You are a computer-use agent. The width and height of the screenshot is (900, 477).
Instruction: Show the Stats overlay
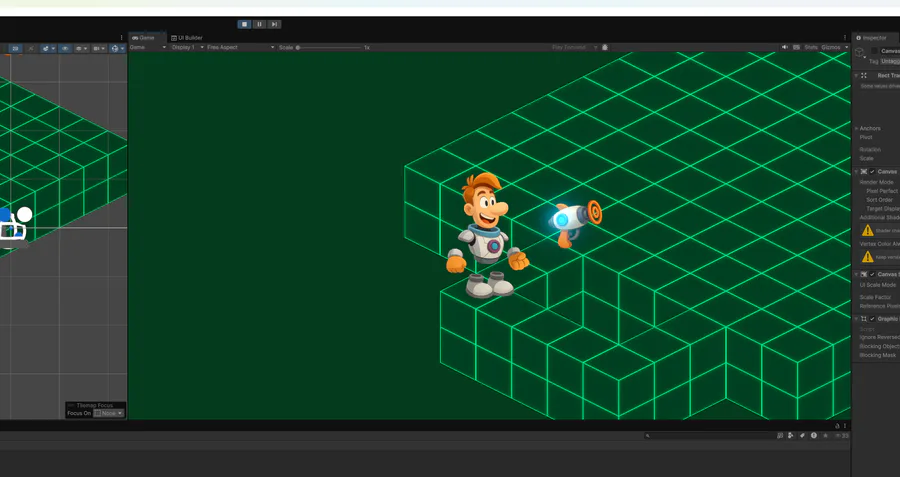[811, 47]
